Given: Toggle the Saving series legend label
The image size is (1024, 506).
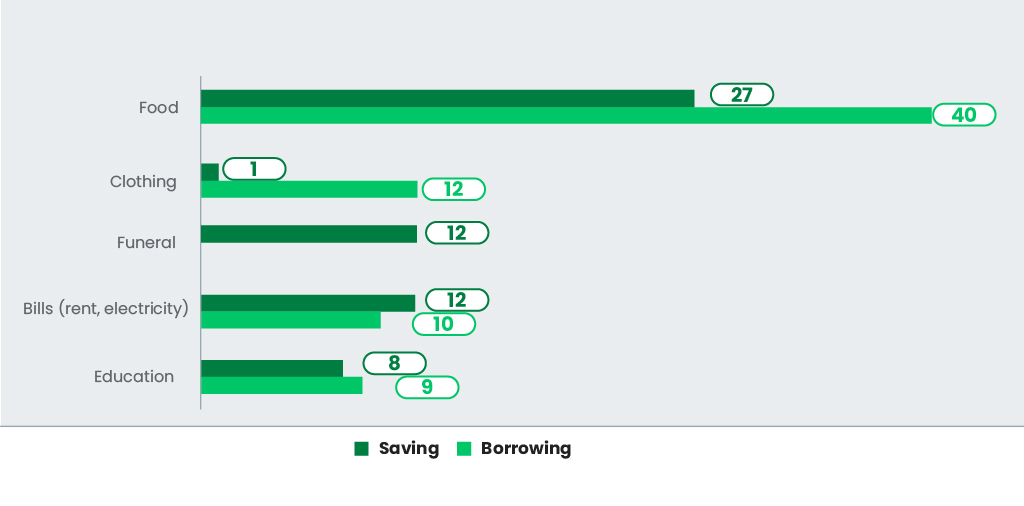Looking at the screenshot, I should [x=409, y=449].
